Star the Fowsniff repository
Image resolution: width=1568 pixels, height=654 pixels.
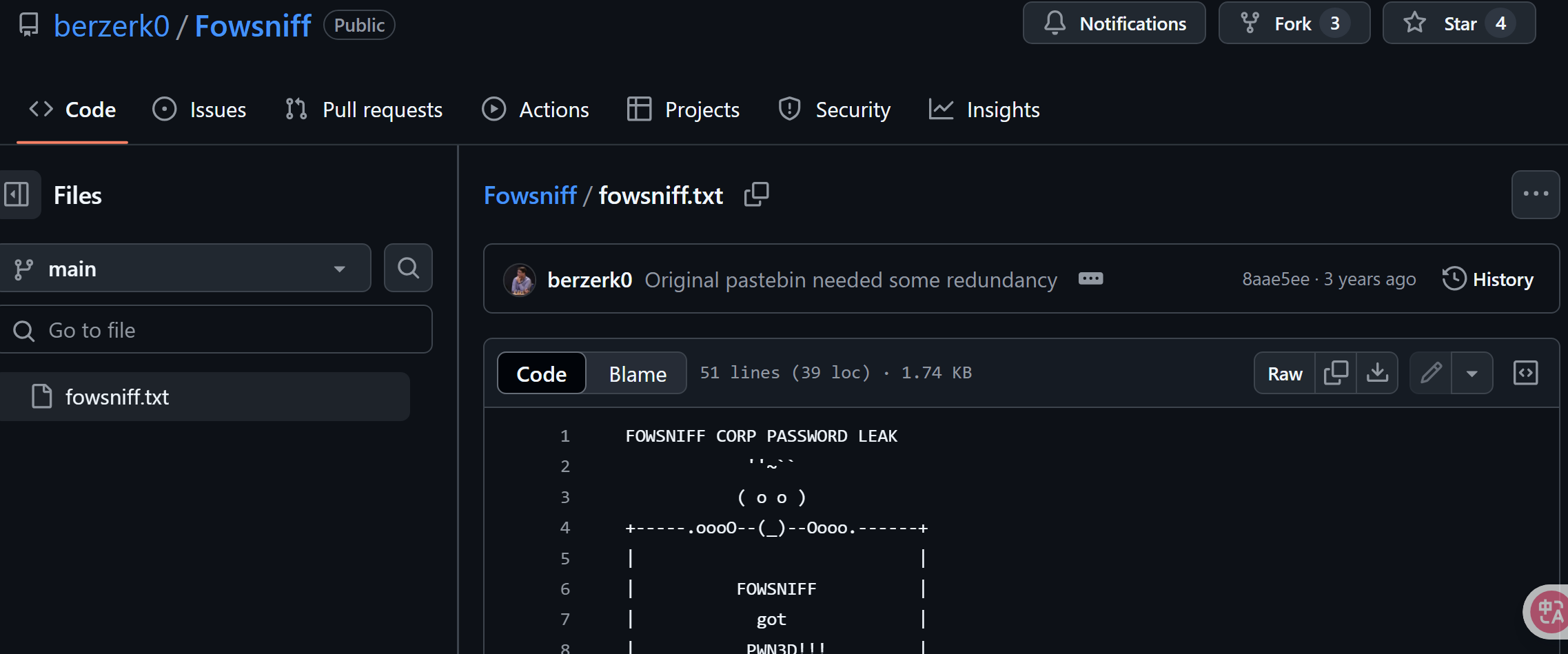pos(1459,23)
